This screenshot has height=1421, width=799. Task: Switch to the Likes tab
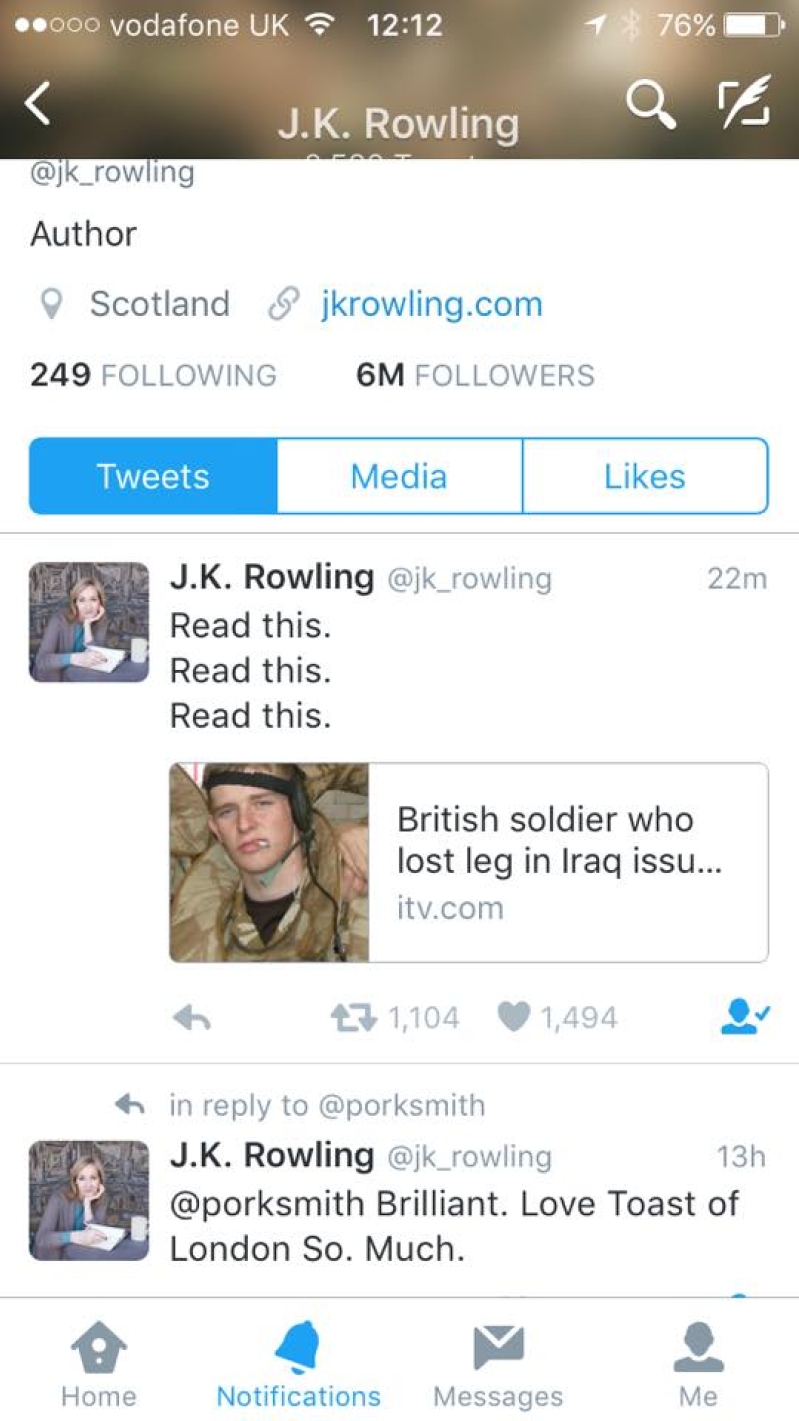pyautogui.click(x=645, y=476)
